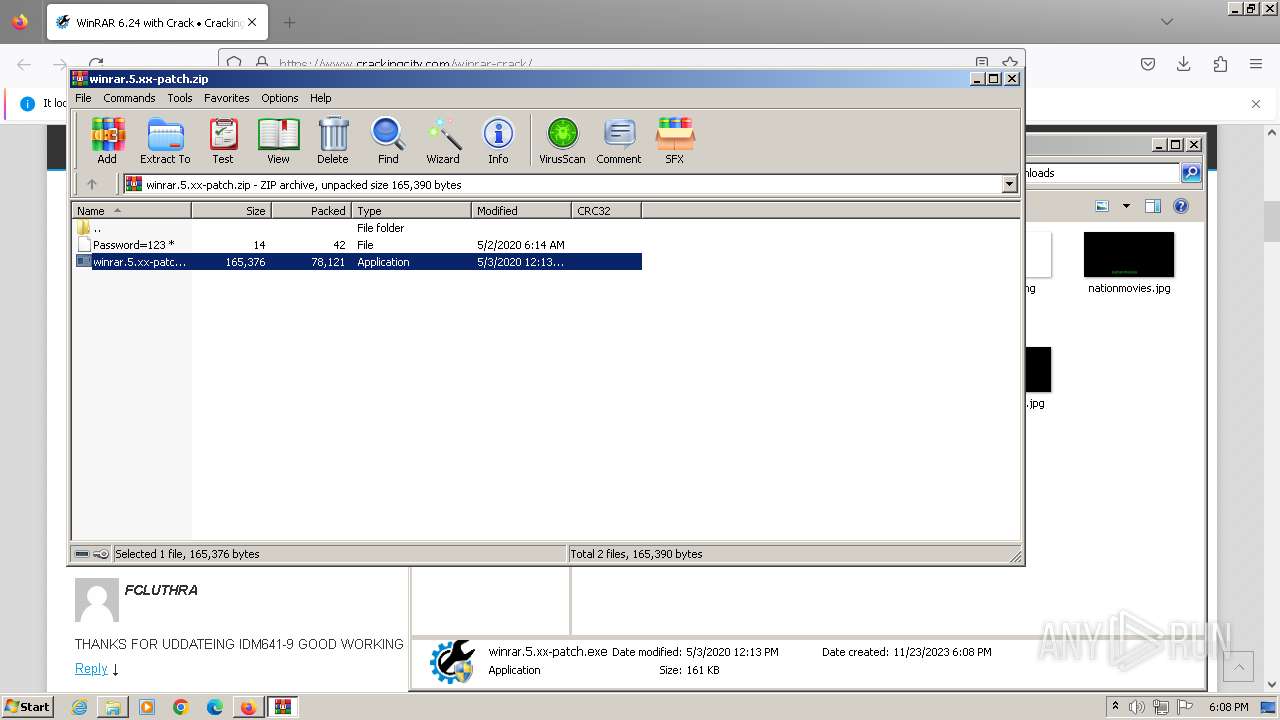This screenshot has width=1280, height=720.
Task: Click the Firefox Pocket save icon
Action: point(1148,64)
